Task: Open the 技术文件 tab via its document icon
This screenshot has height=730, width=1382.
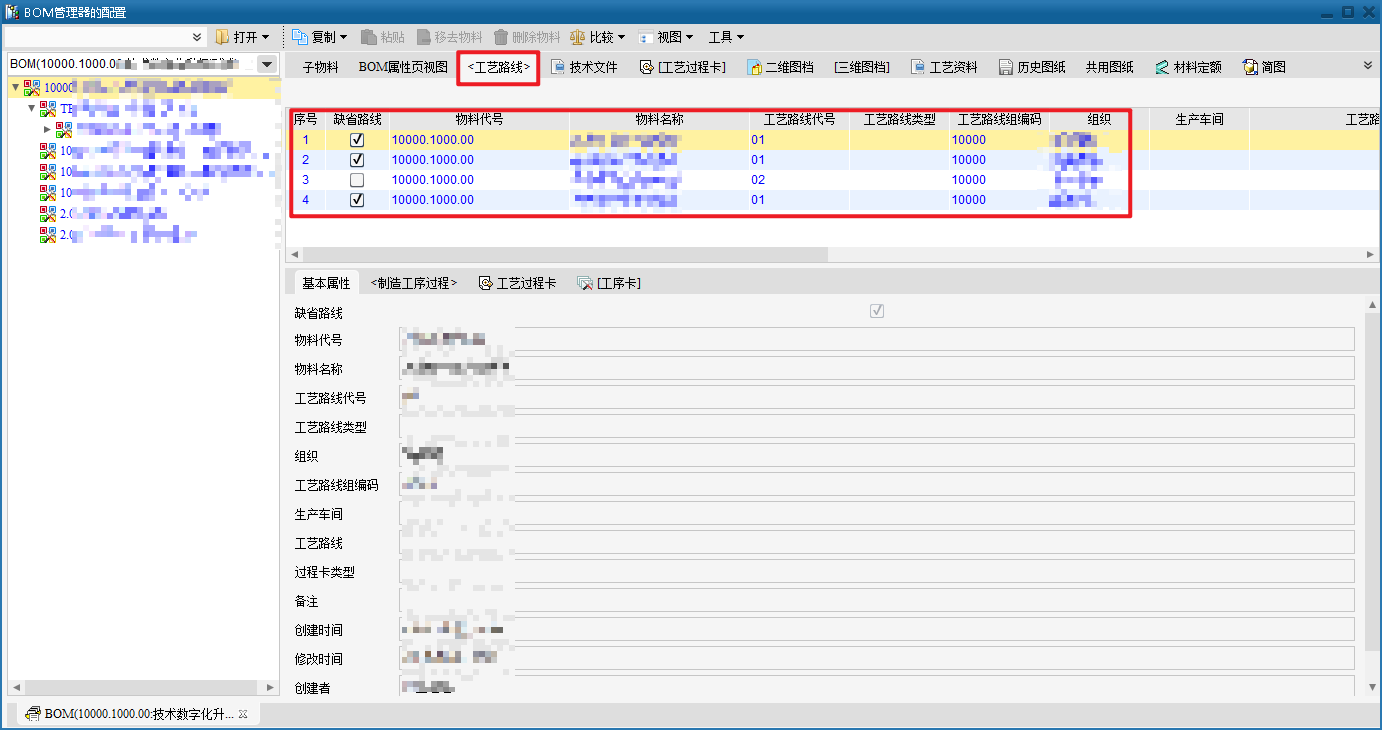Action: coord(558,67)
